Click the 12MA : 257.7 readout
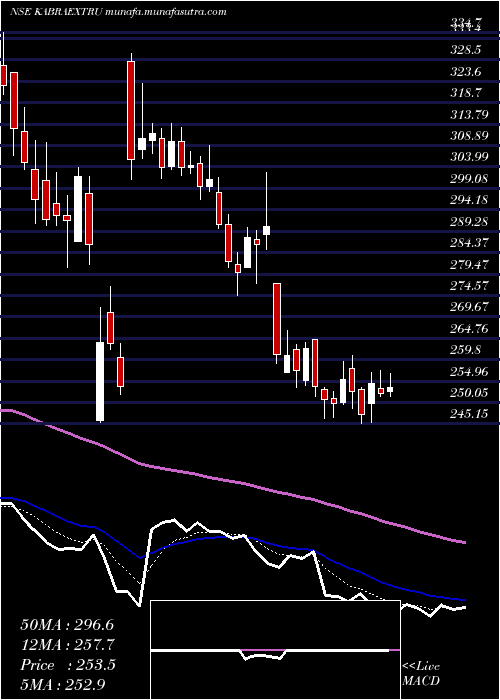Image resolution: width=500 pixels, height=700 pixels. 68,645
